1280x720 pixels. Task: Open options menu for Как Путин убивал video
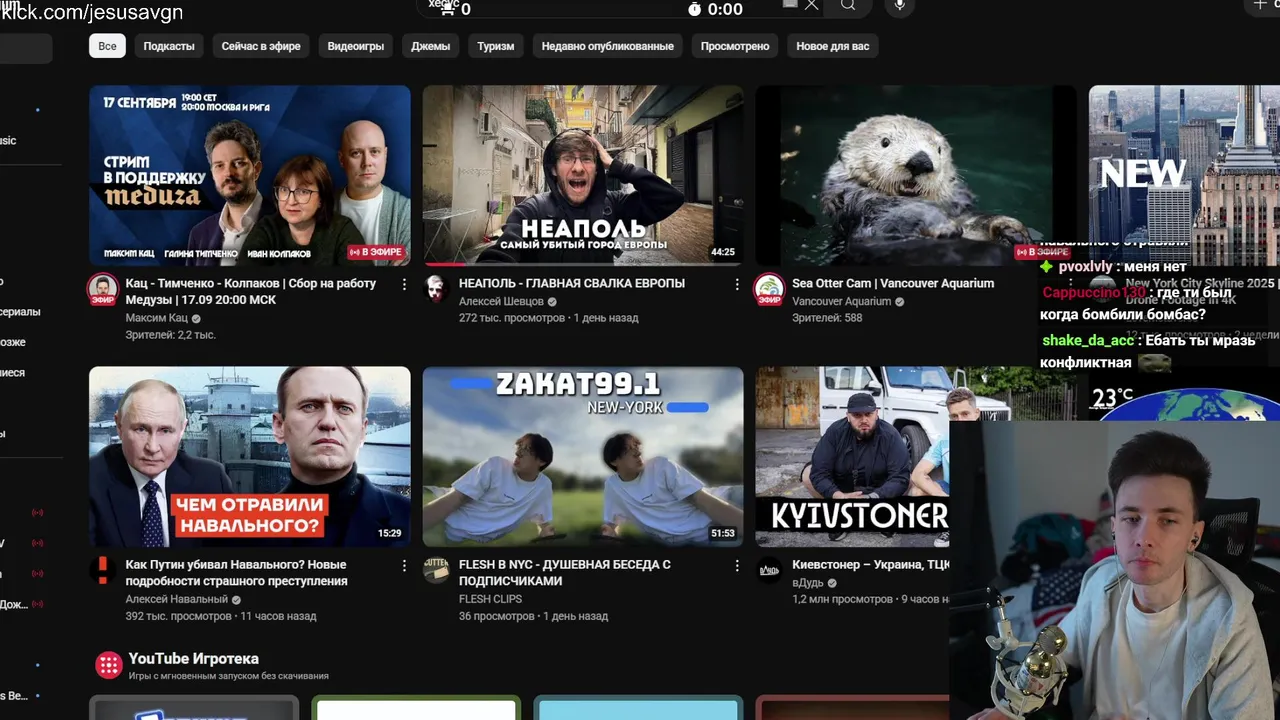click(404, 566)
